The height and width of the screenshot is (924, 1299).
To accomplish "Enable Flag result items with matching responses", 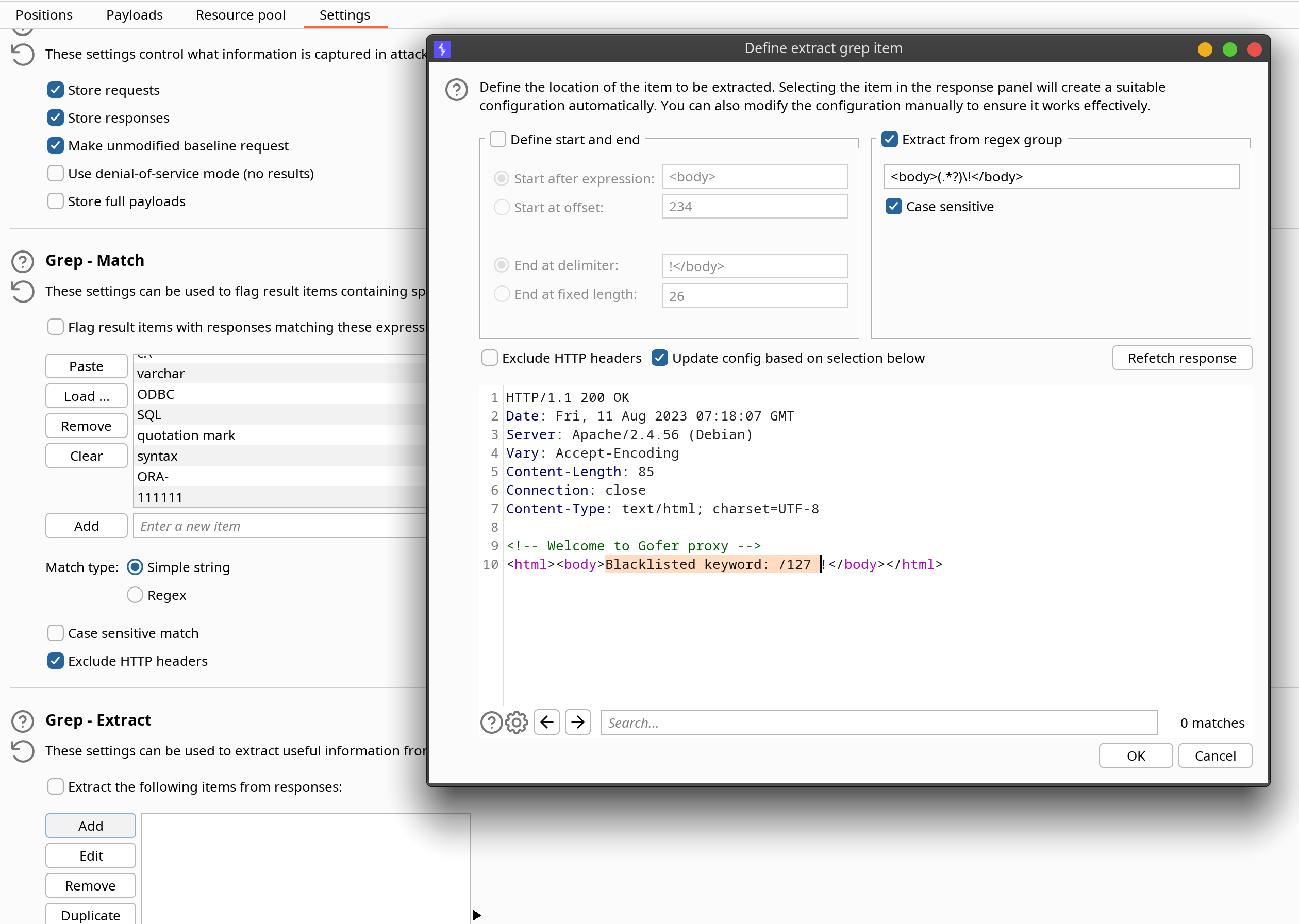I will point(55,327).
